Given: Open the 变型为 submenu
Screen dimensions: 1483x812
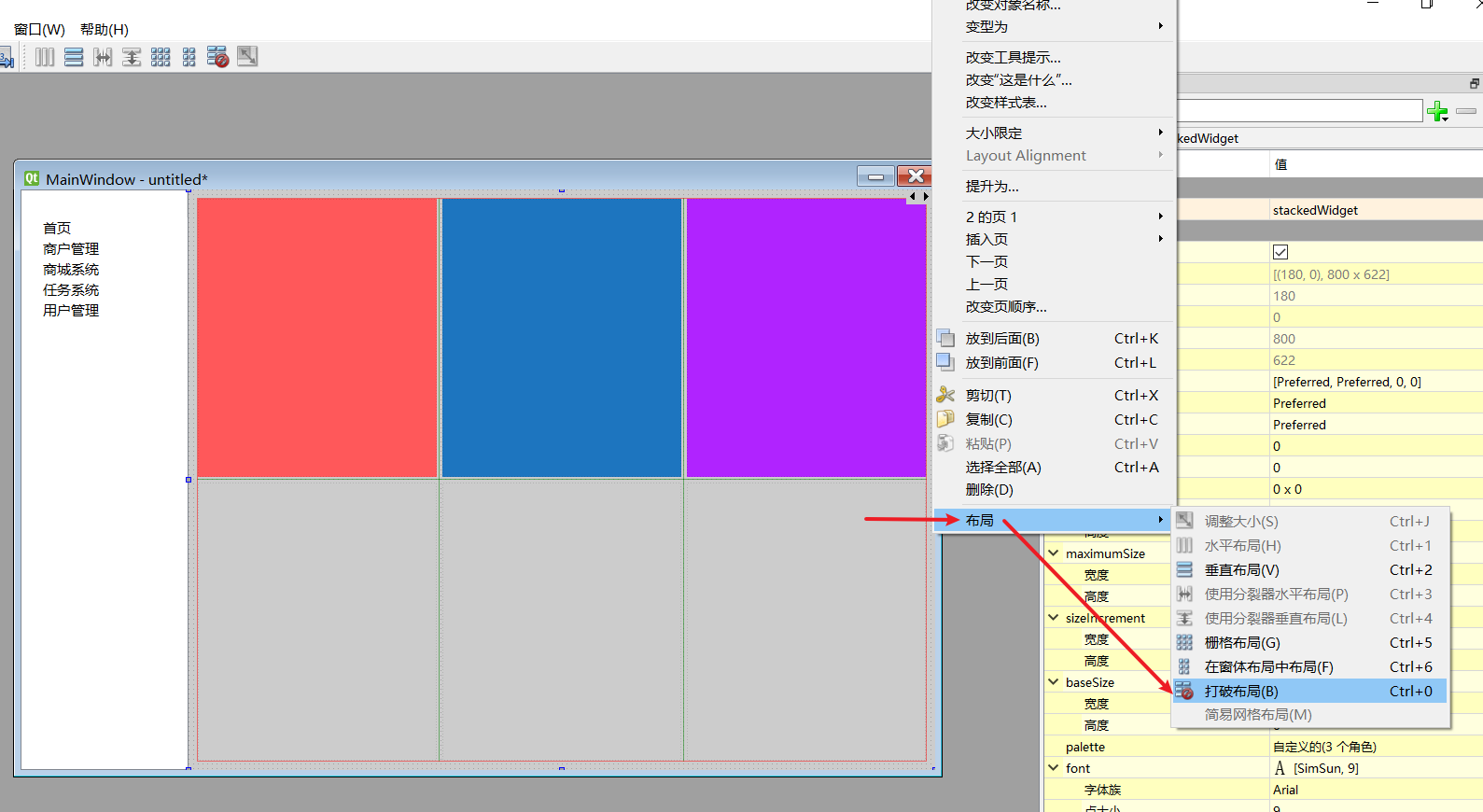Looking at the screenshot, I should click(1053, 27).
